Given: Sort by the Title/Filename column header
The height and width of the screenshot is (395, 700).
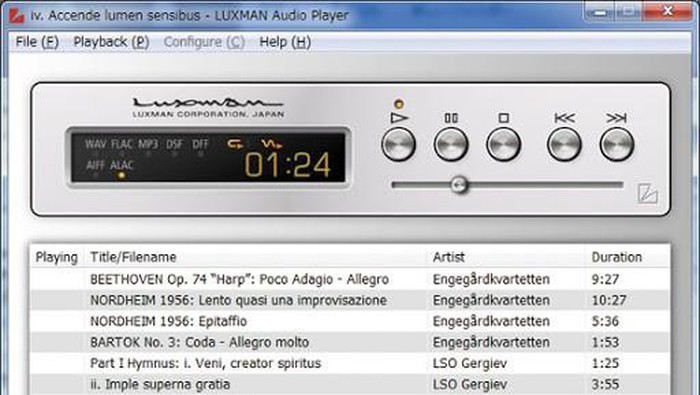Looking at the screenshot, I should tap(133, 257).
